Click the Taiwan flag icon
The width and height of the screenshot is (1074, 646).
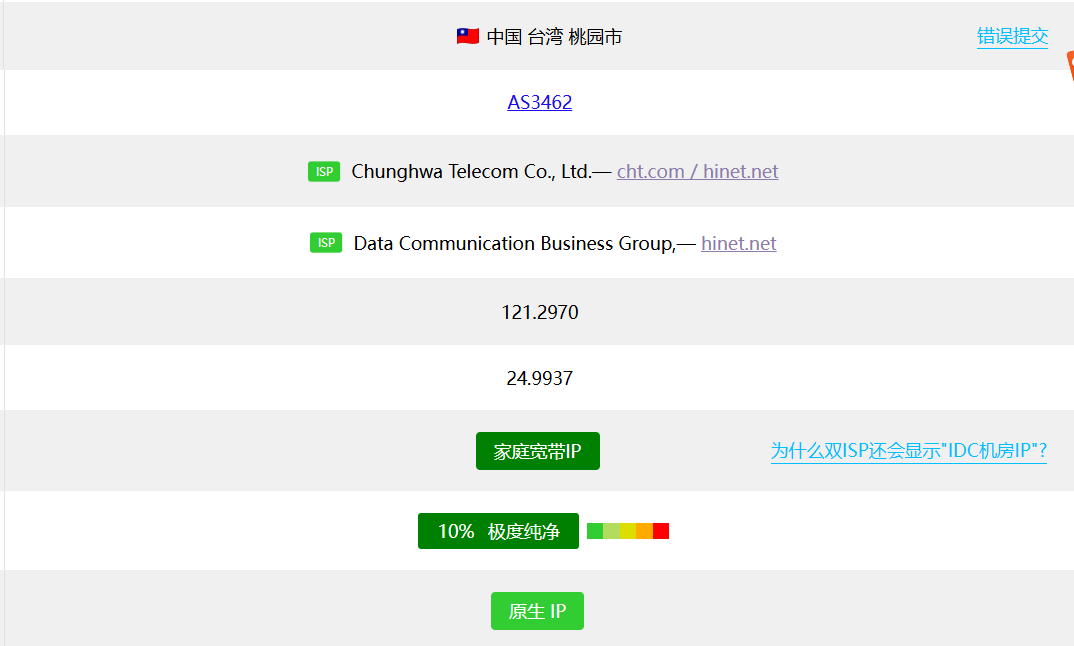click(x=468, y=36)
